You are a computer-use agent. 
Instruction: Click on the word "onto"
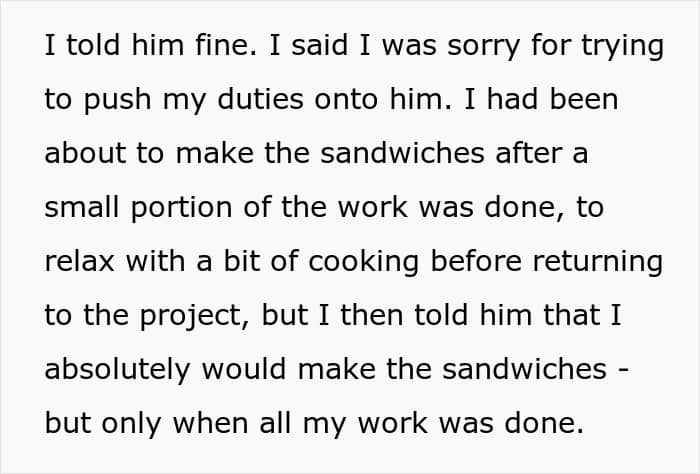point(346,100)
